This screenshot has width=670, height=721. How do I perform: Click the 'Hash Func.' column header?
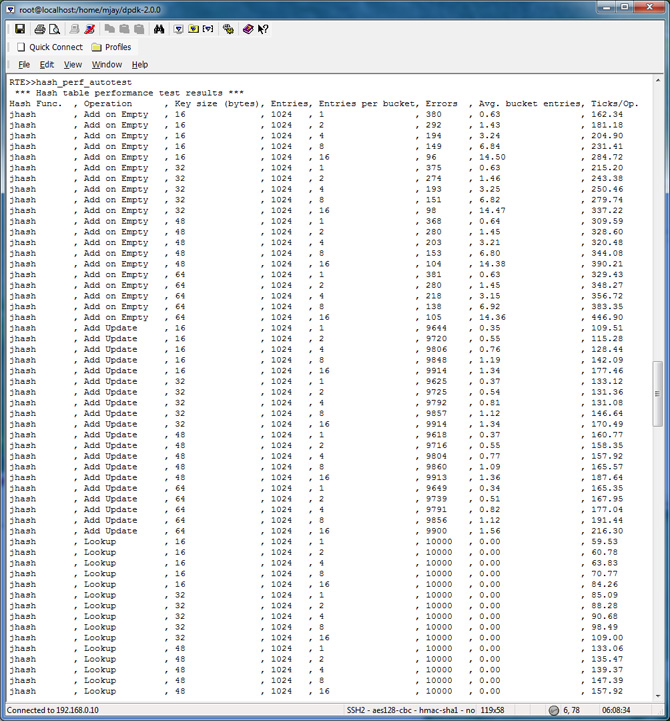pos(35,103)
